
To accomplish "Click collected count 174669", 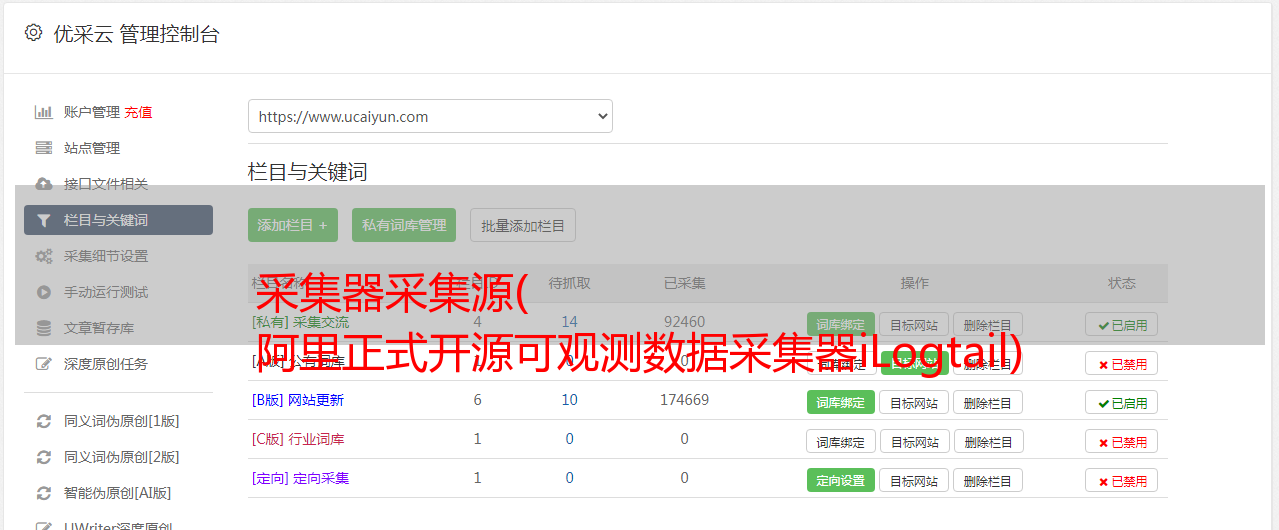I will [685, 400].
